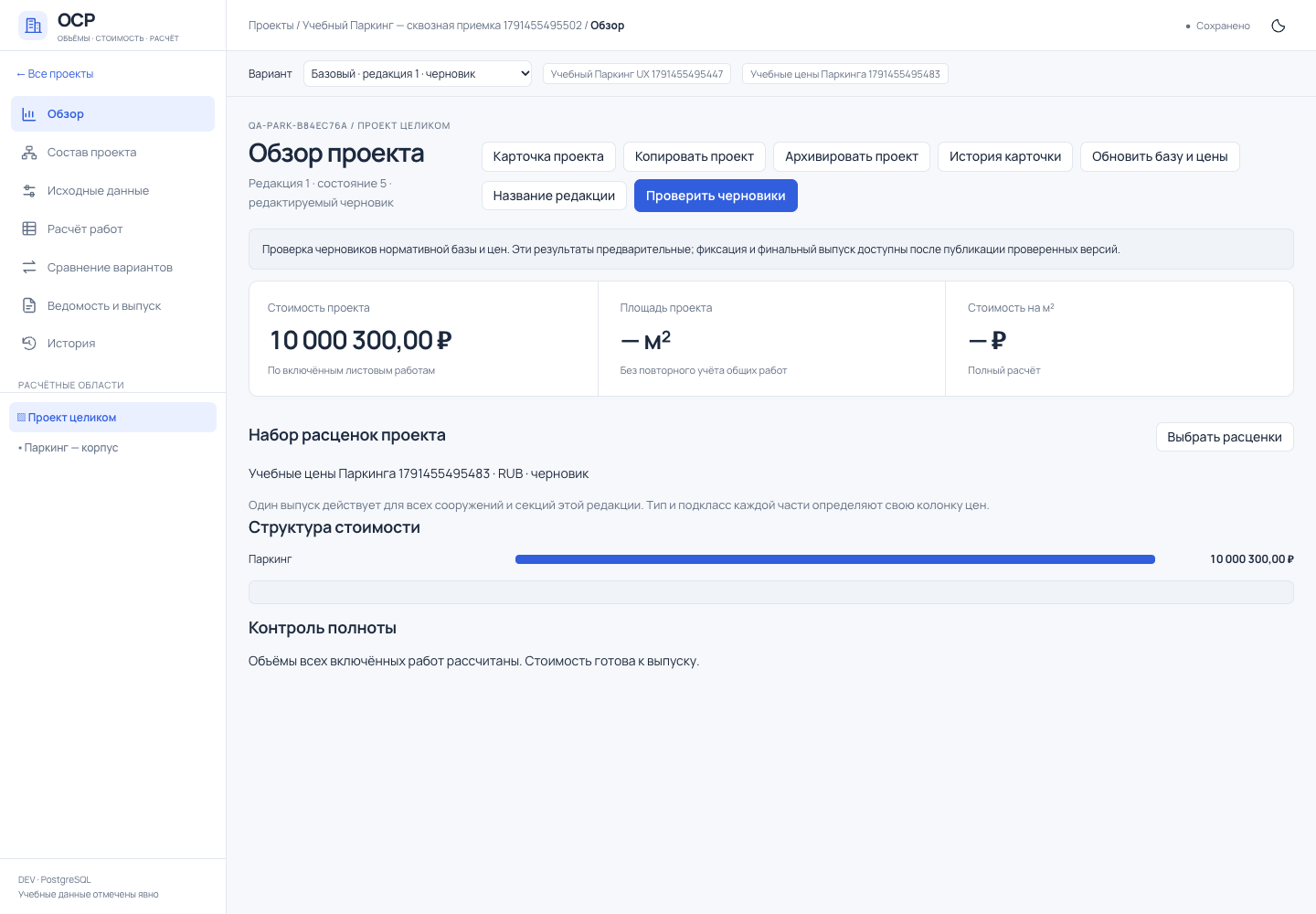The width and height of the screenshot is (1316, 914).
Task: Click the Сохранено status indicator
Action: (x=1217, y=26)
